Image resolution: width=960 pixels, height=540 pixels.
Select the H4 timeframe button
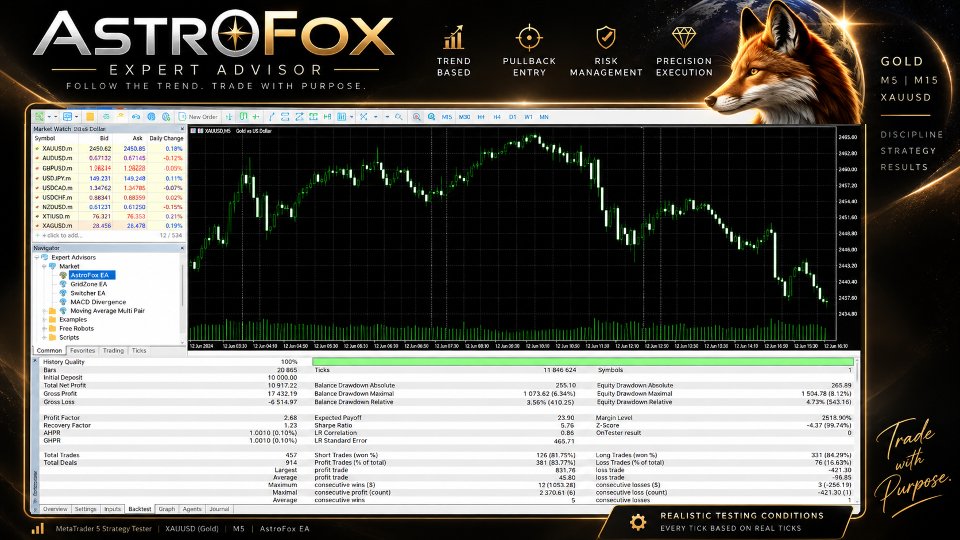[497, 116]
